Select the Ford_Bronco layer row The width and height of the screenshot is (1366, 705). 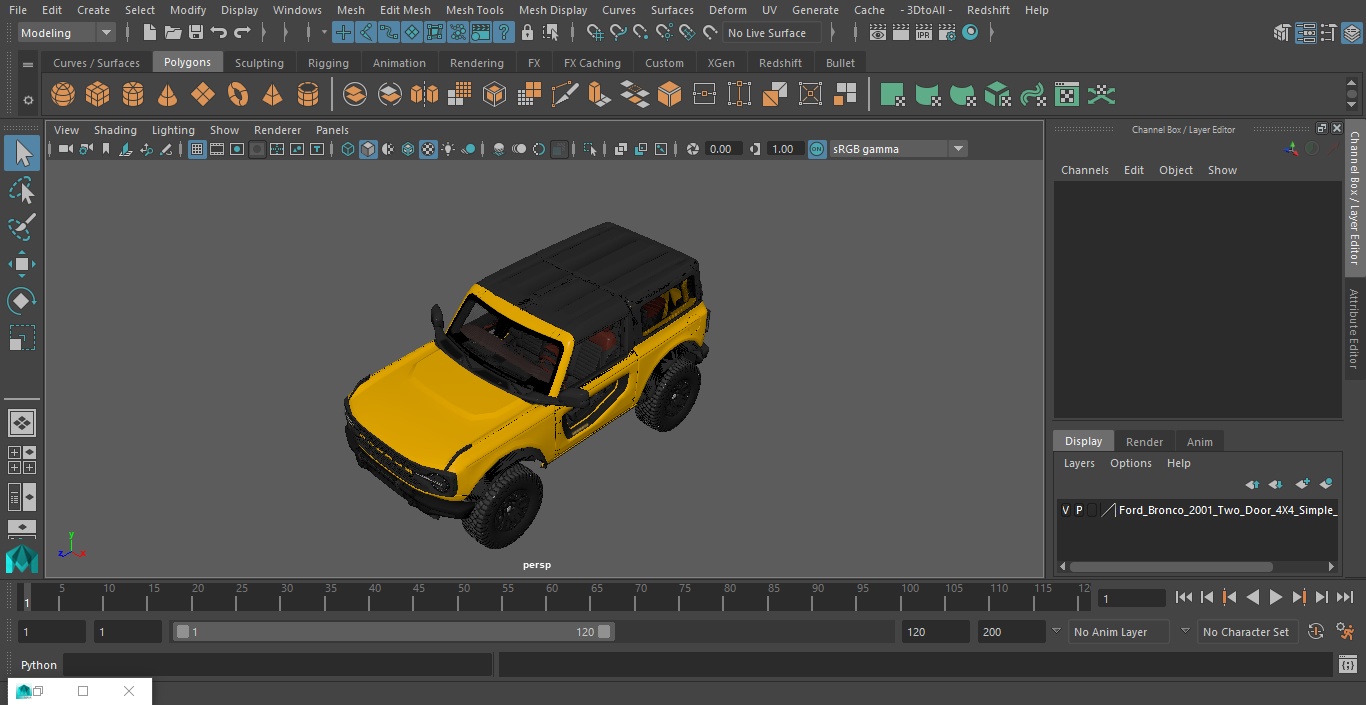(1197, 510)
